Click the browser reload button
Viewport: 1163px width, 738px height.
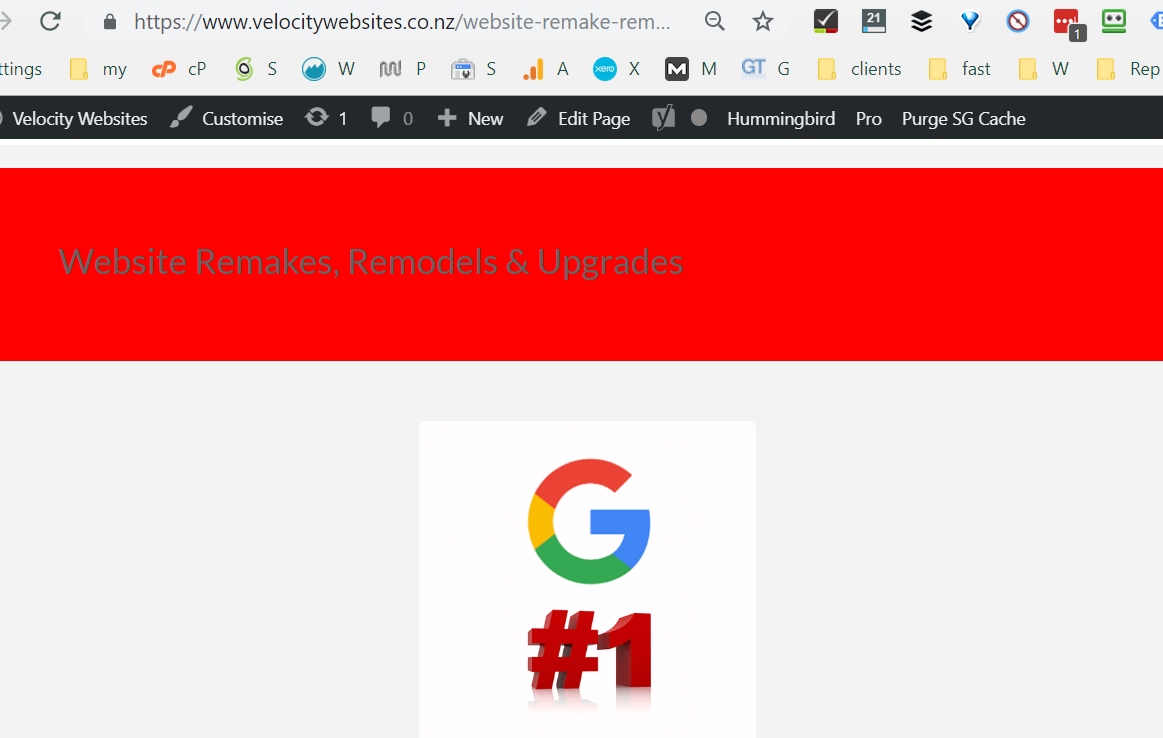[x=50, y=21]
